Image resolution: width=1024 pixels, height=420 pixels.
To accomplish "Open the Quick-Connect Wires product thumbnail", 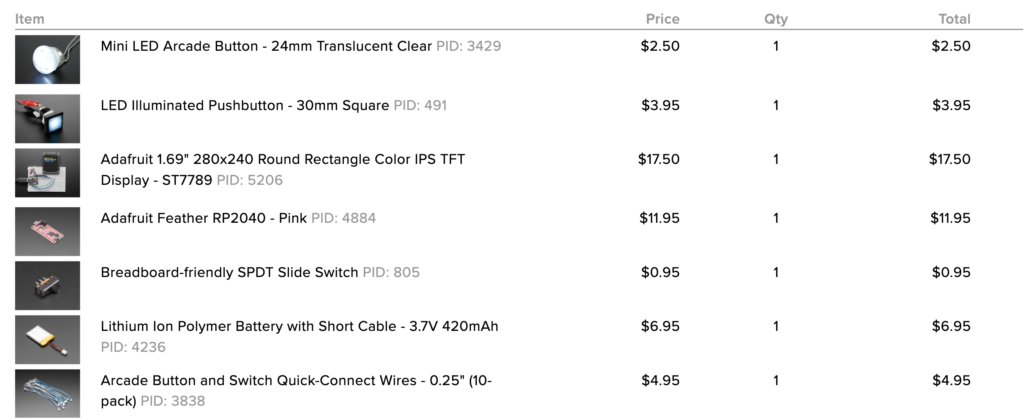I will pos(48,393).
